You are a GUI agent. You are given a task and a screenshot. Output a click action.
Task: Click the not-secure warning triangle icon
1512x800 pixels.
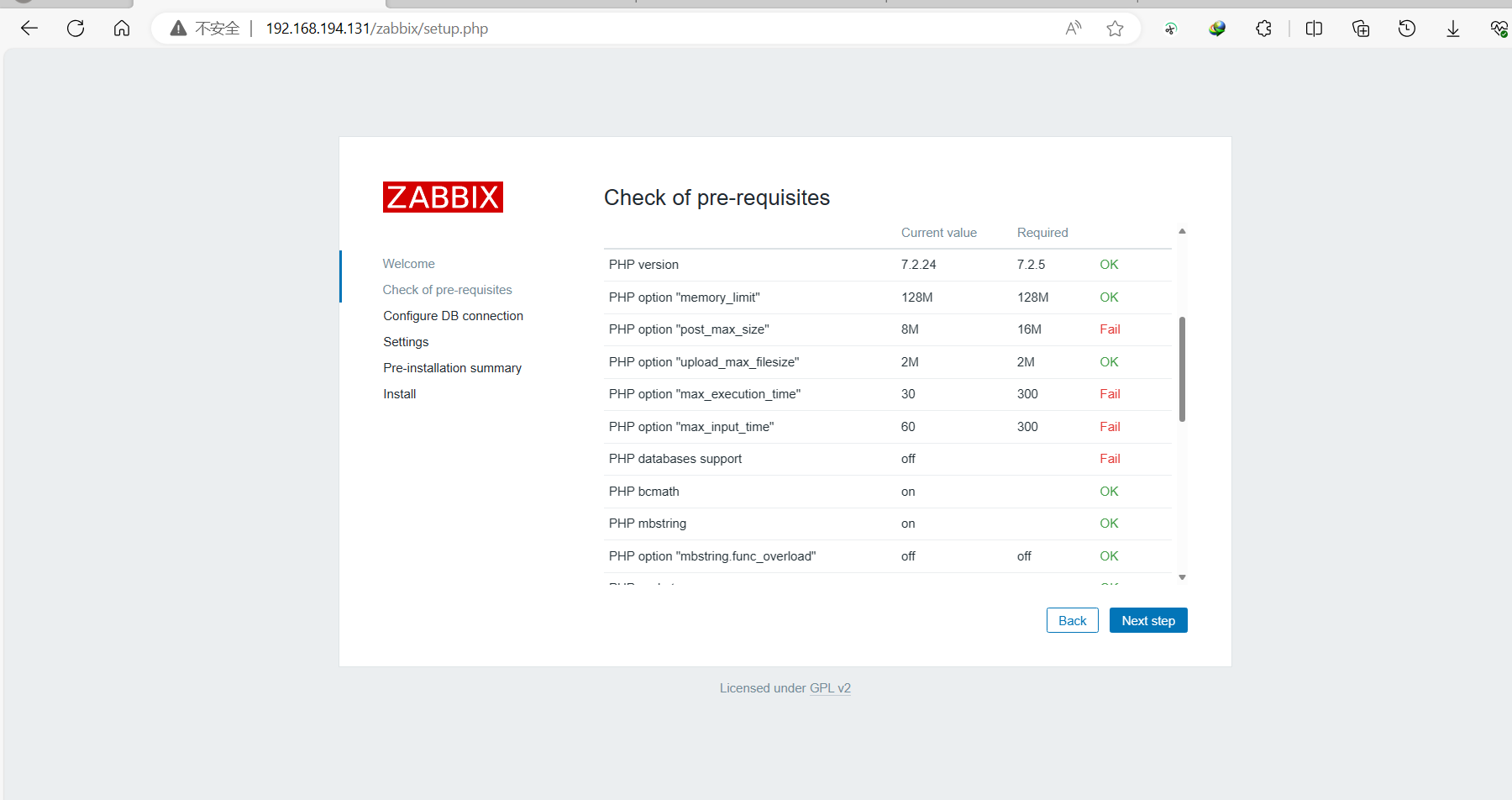pos(178,29)
